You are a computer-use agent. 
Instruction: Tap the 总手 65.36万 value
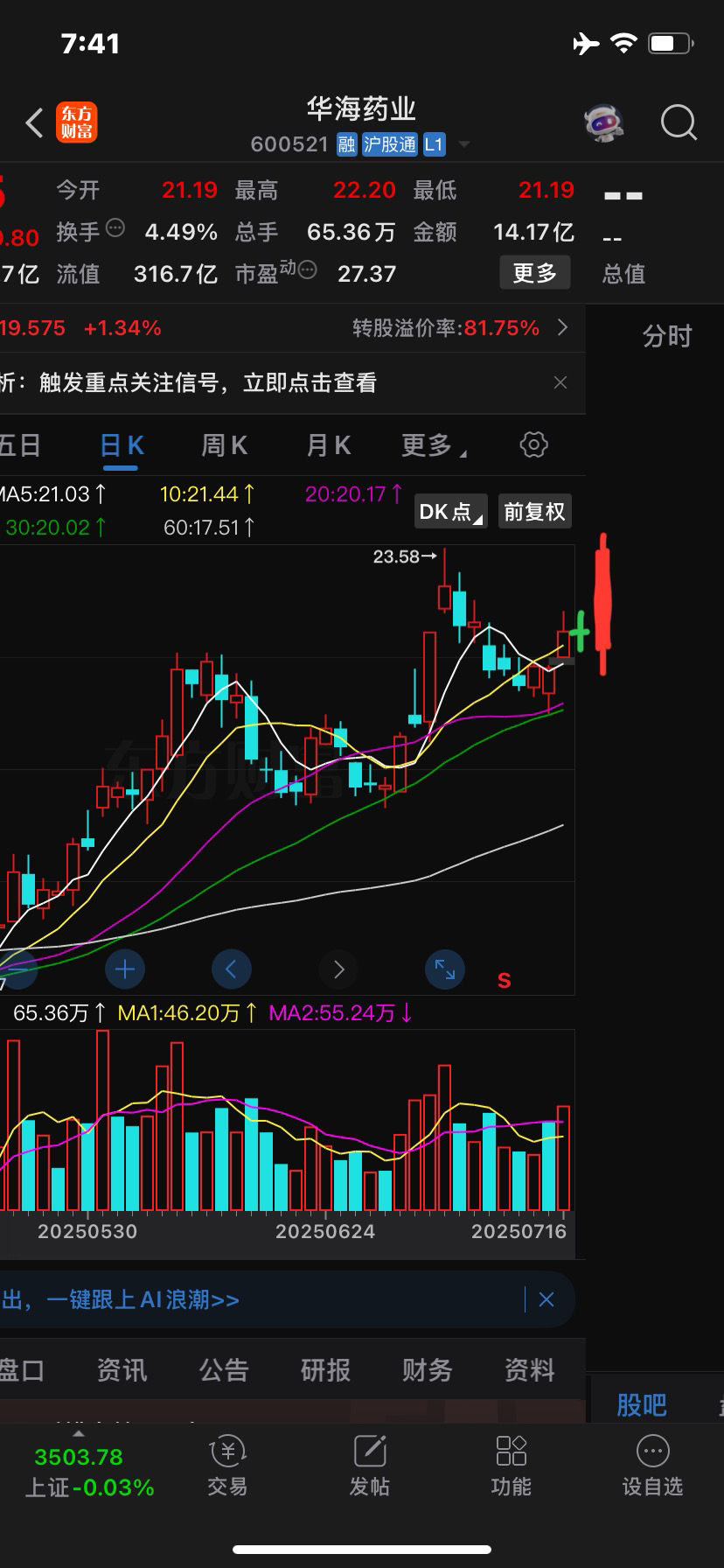[x=351, y=232]
